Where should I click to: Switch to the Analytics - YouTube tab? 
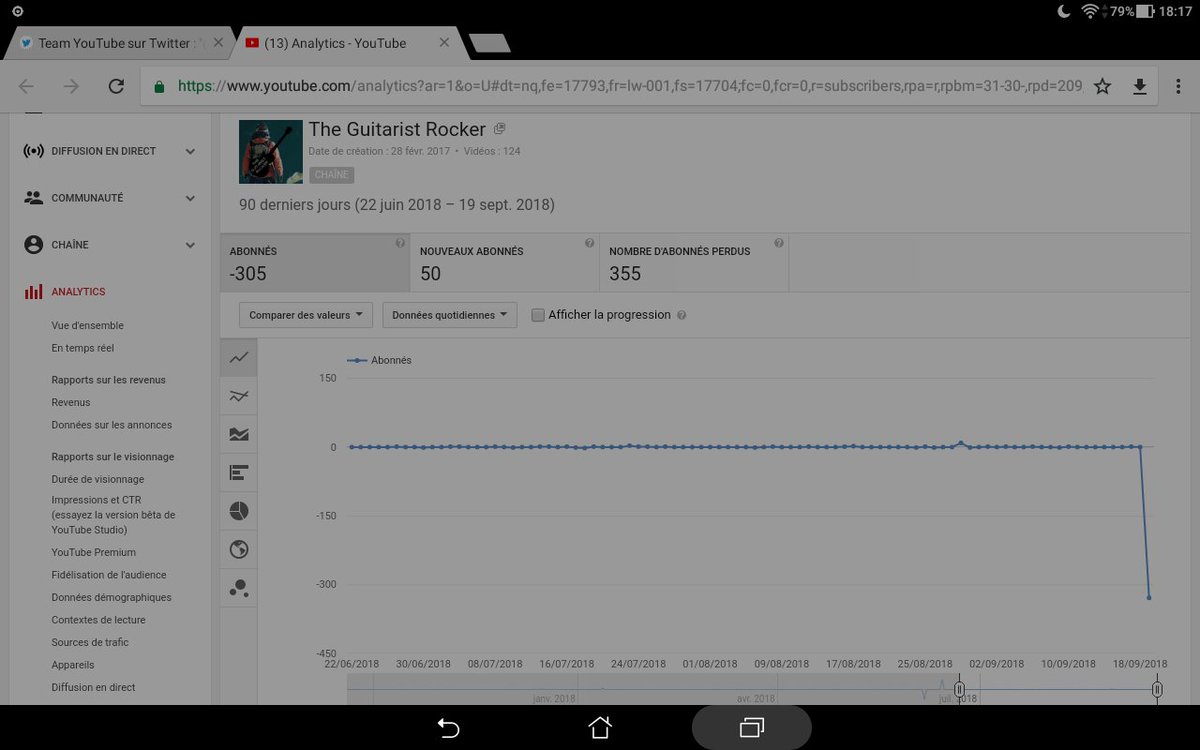351,43
